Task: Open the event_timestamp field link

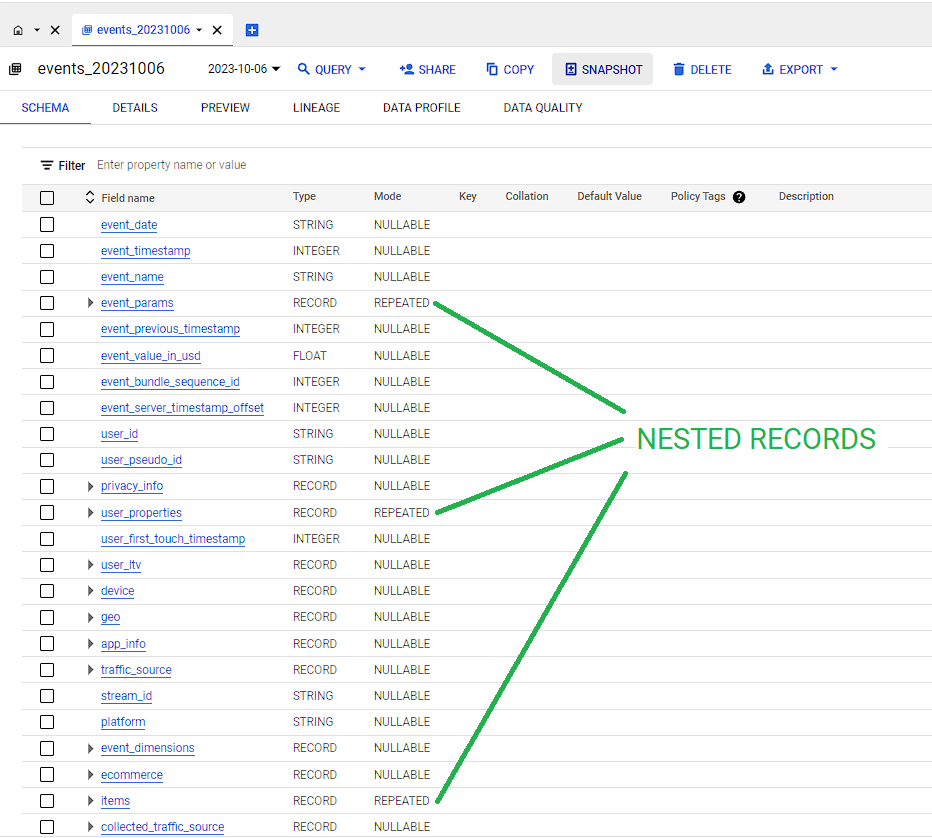Action: (x=146, y=251)
